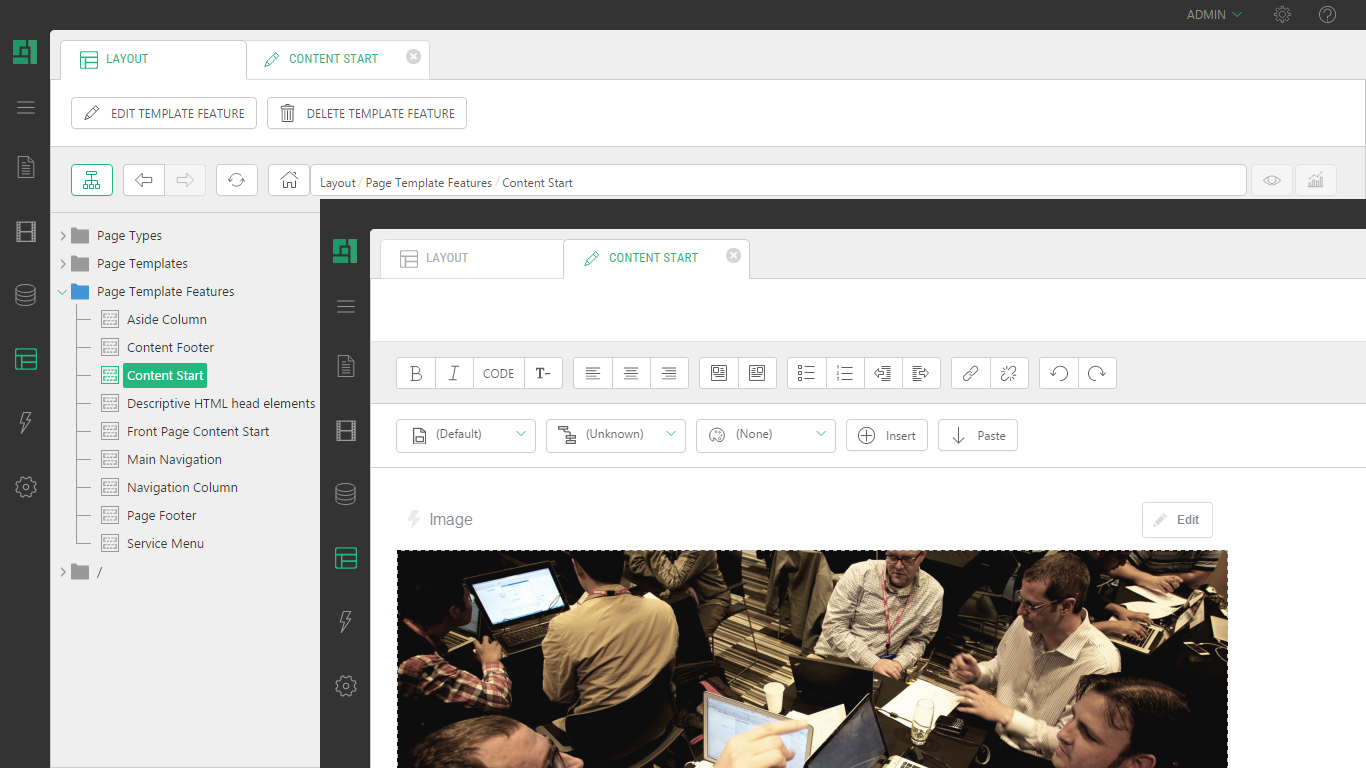This screenshot has height=768, width=1366.
Task: Insert bulleted list
Action: tap(807, 373)
